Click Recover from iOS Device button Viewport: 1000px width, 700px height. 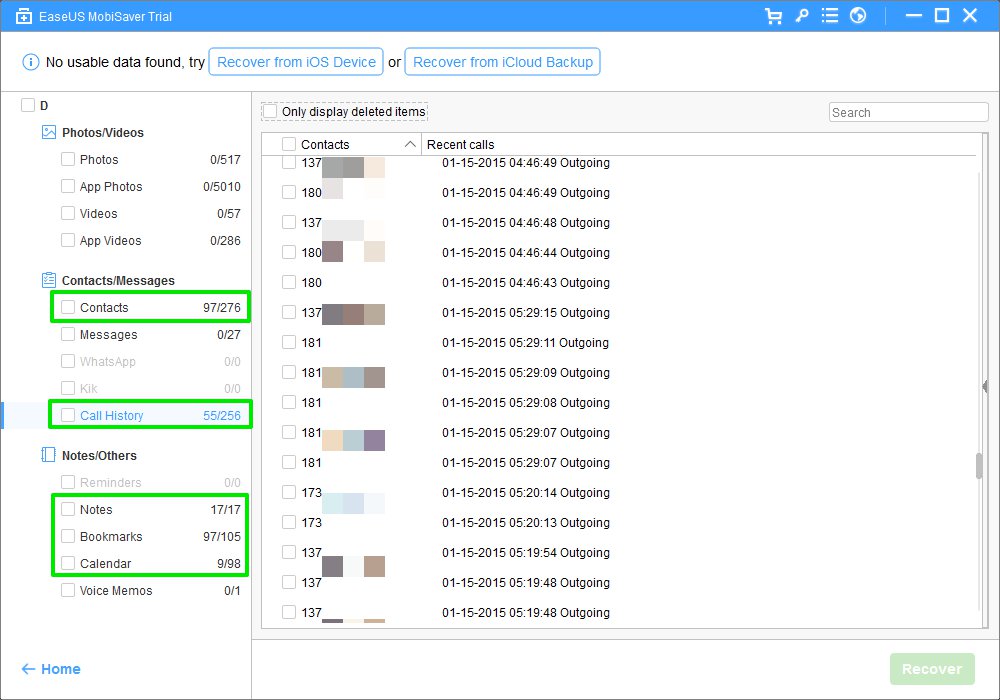click(x=296, y=62)
